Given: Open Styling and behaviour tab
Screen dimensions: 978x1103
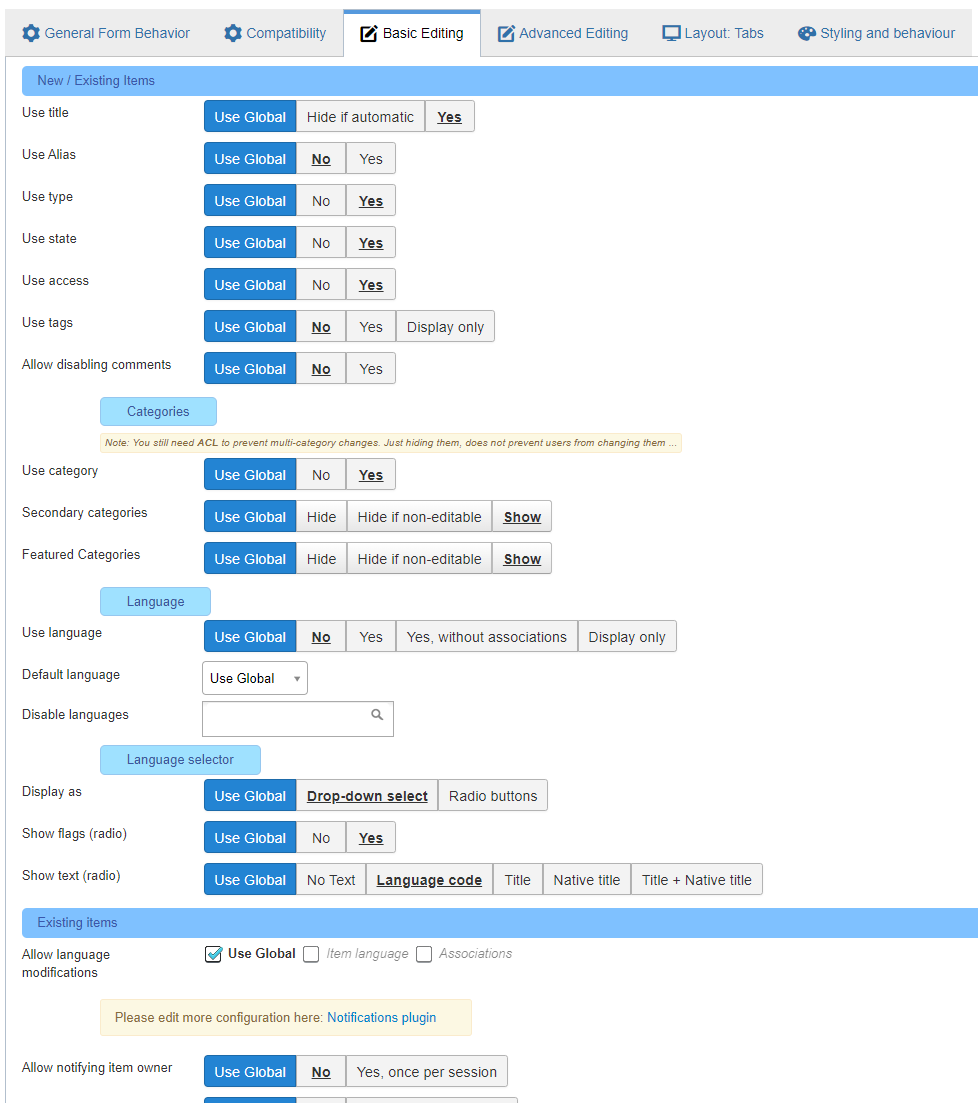Looking at the screenshot, I should point(877,33).
